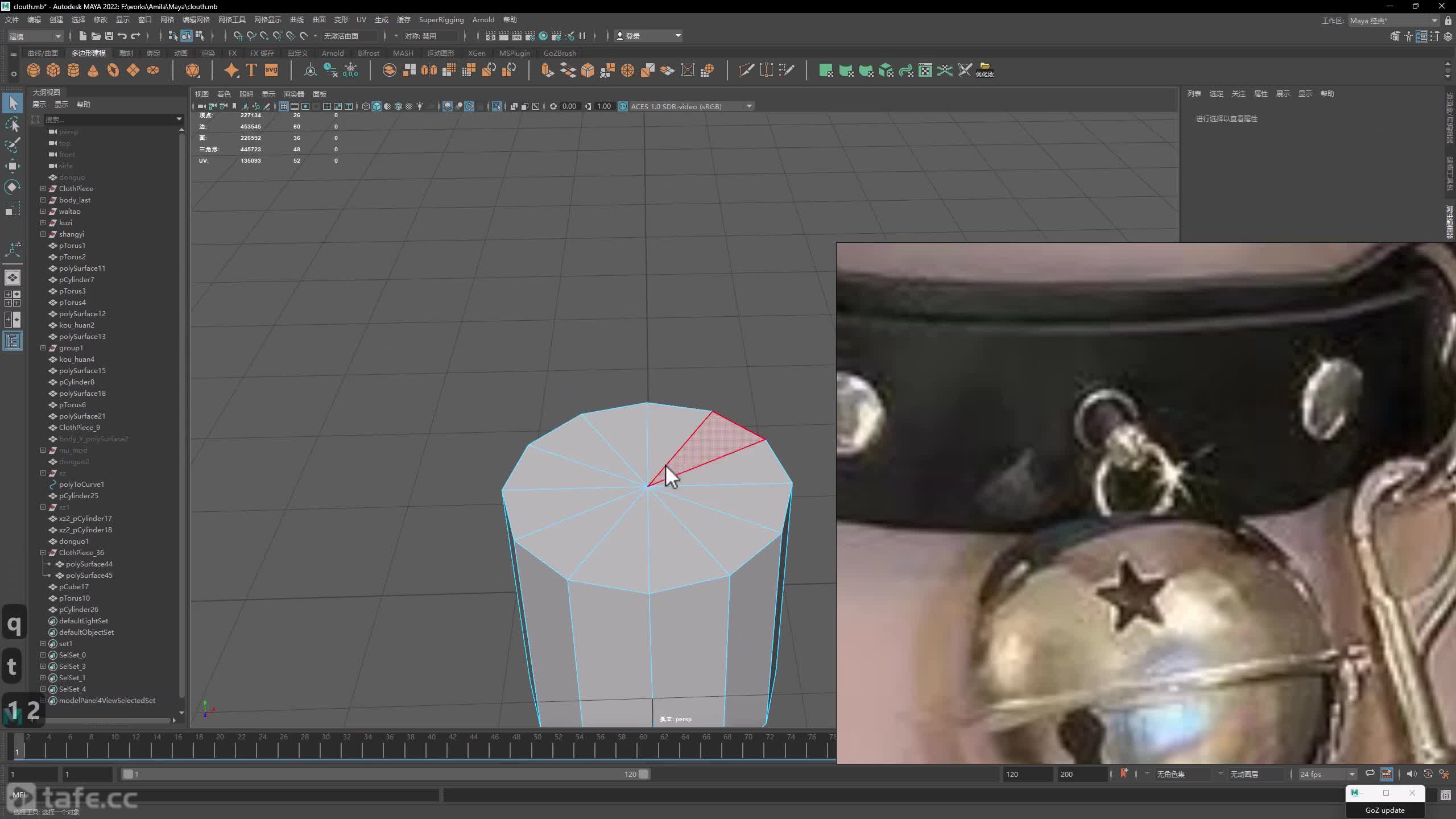Open the menu set dropdown

pos(35,36)
